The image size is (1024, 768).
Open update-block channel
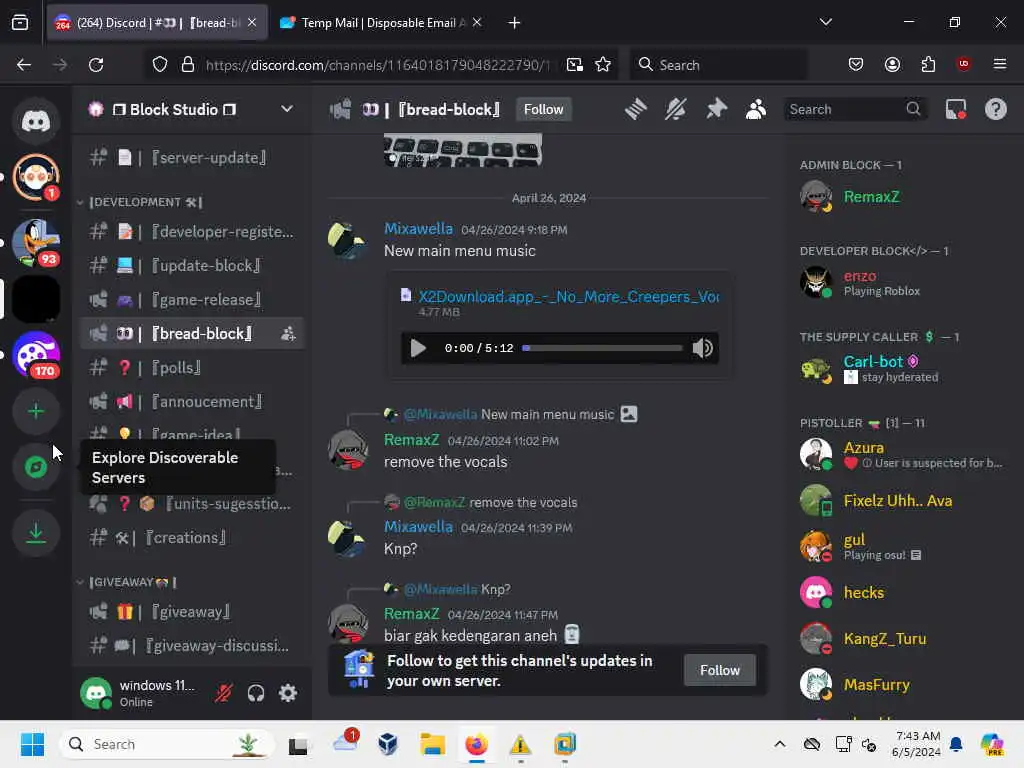192,266
